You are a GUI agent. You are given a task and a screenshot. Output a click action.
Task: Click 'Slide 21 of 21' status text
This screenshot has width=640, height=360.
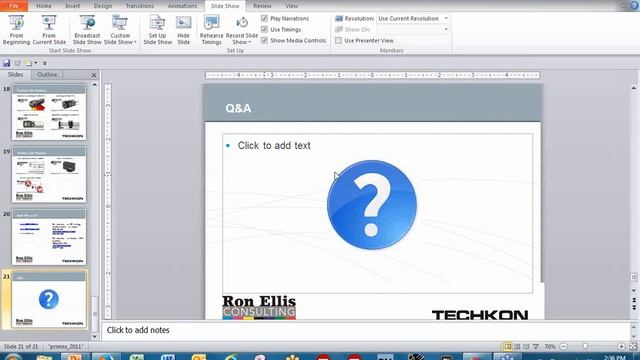pos(21,347)
